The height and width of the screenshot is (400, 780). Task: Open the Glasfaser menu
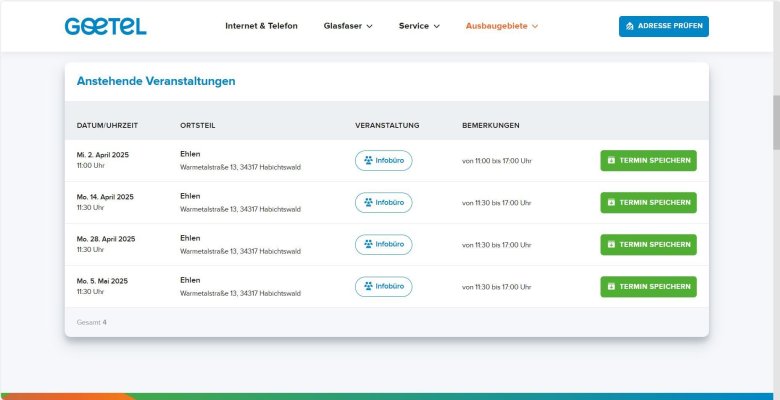(x=348, y=26)
